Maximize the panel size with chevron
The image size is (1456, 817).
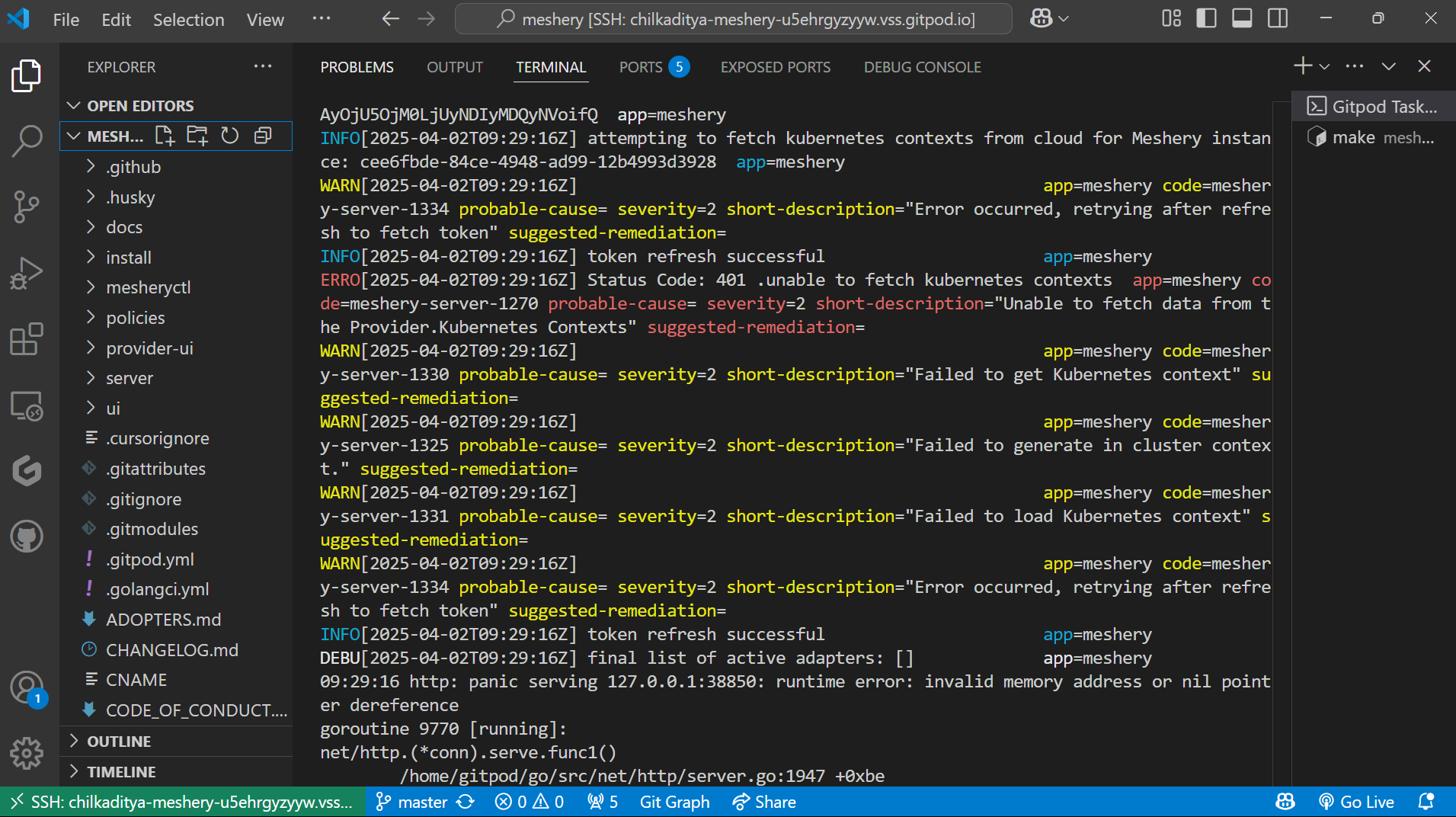pos(1389,66)
